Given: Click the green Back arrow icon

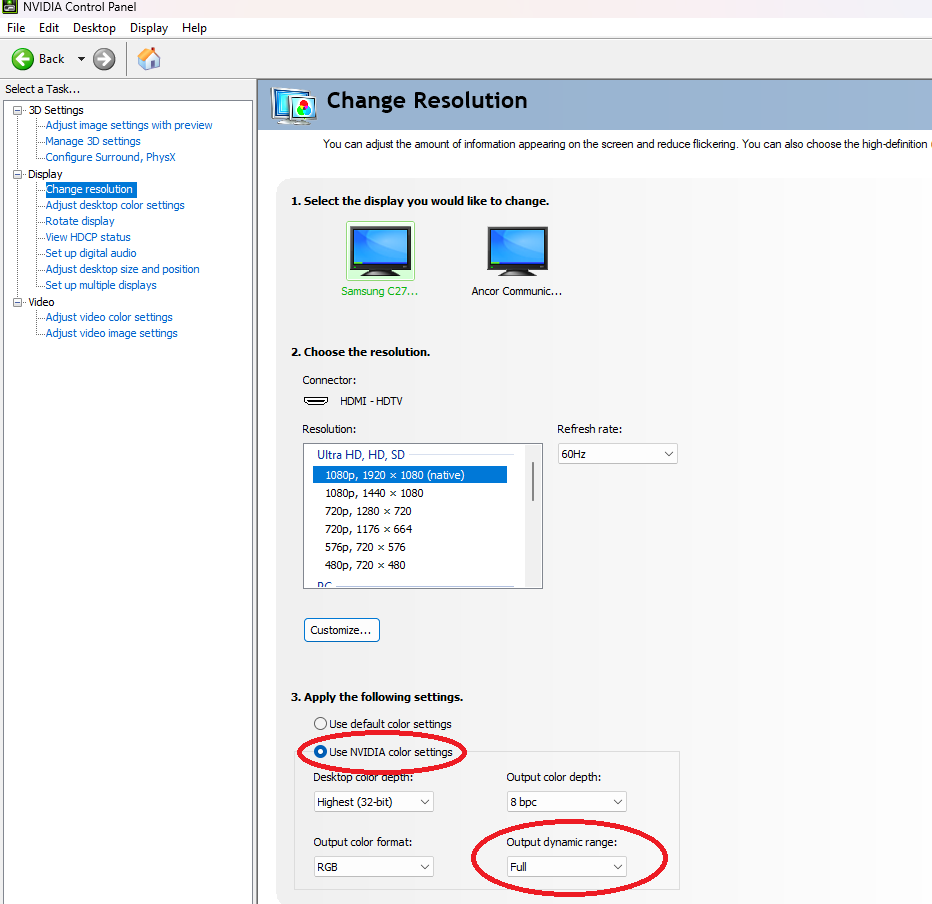Looking at the screenshot, I should coord(23,59).
